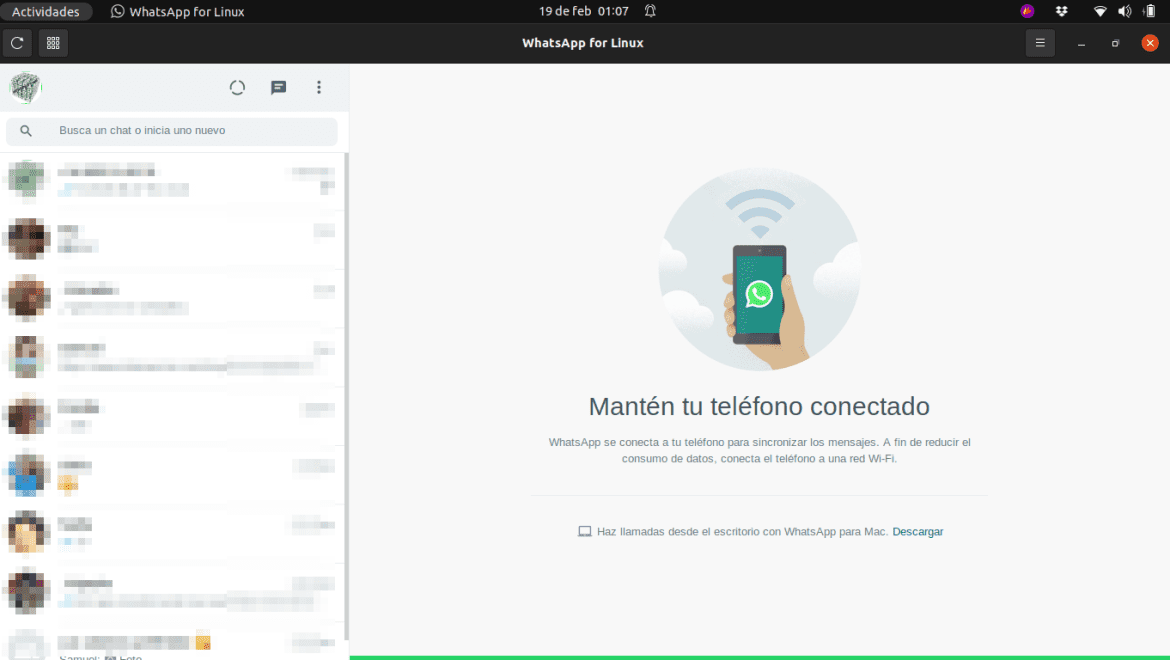Restore the WhatsApp for Linux window size
Viewport: 1170px width, 660px height.
[x=1116, y=43]
